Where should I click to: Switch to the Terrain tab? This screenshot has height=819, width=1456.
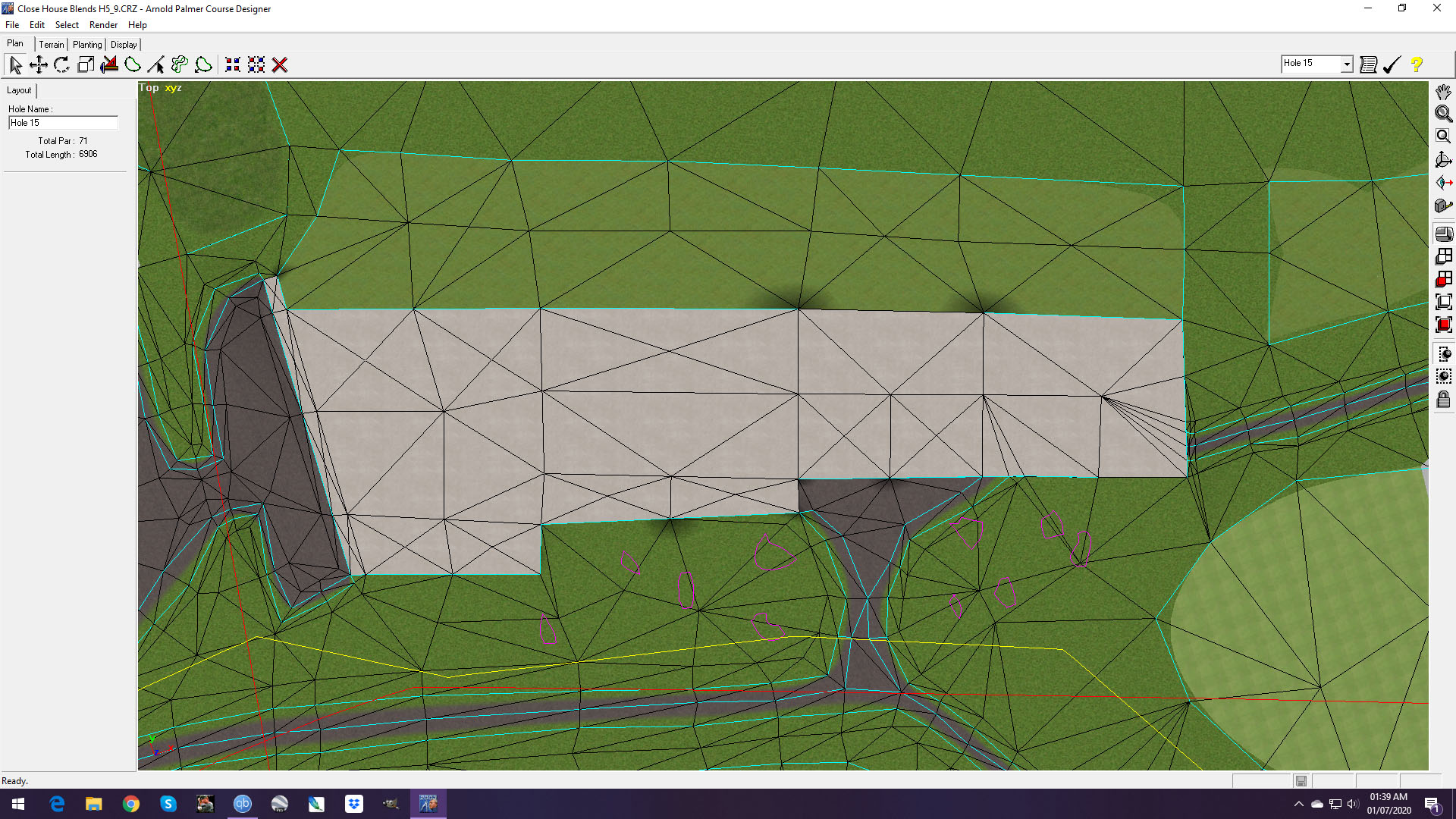pos(52,45)
